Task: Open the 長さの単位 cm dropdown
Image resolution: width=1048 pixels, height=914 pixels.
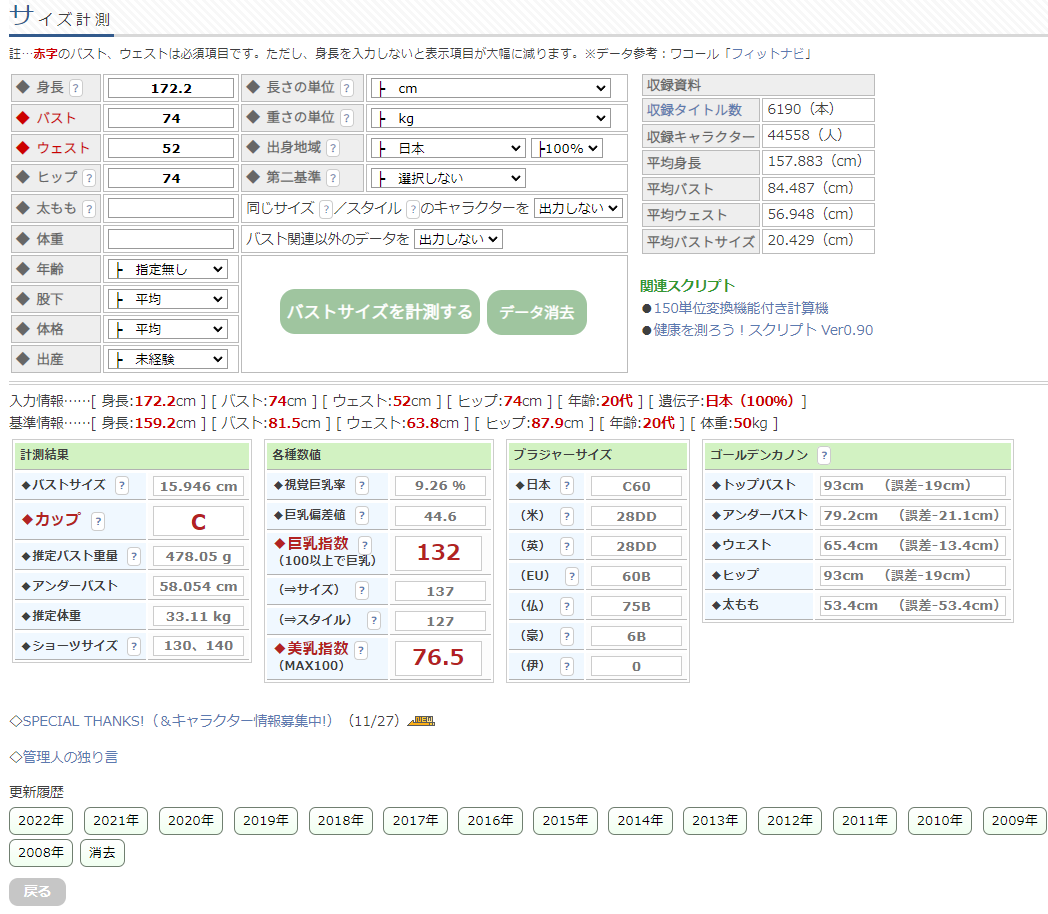Action: click(x=490, y=88)
